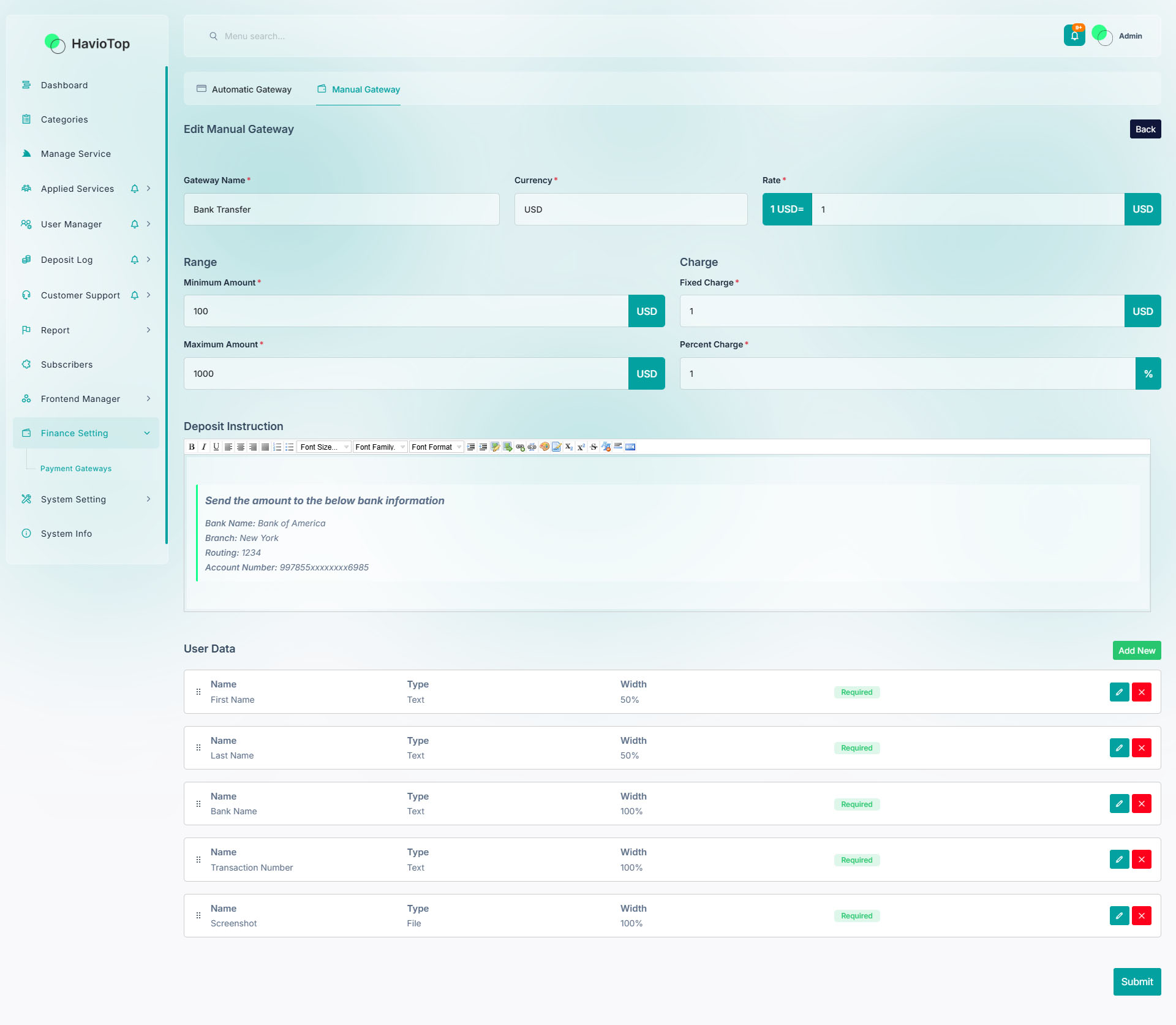Grab the First Name row drag handle

(x=198, y=692)
